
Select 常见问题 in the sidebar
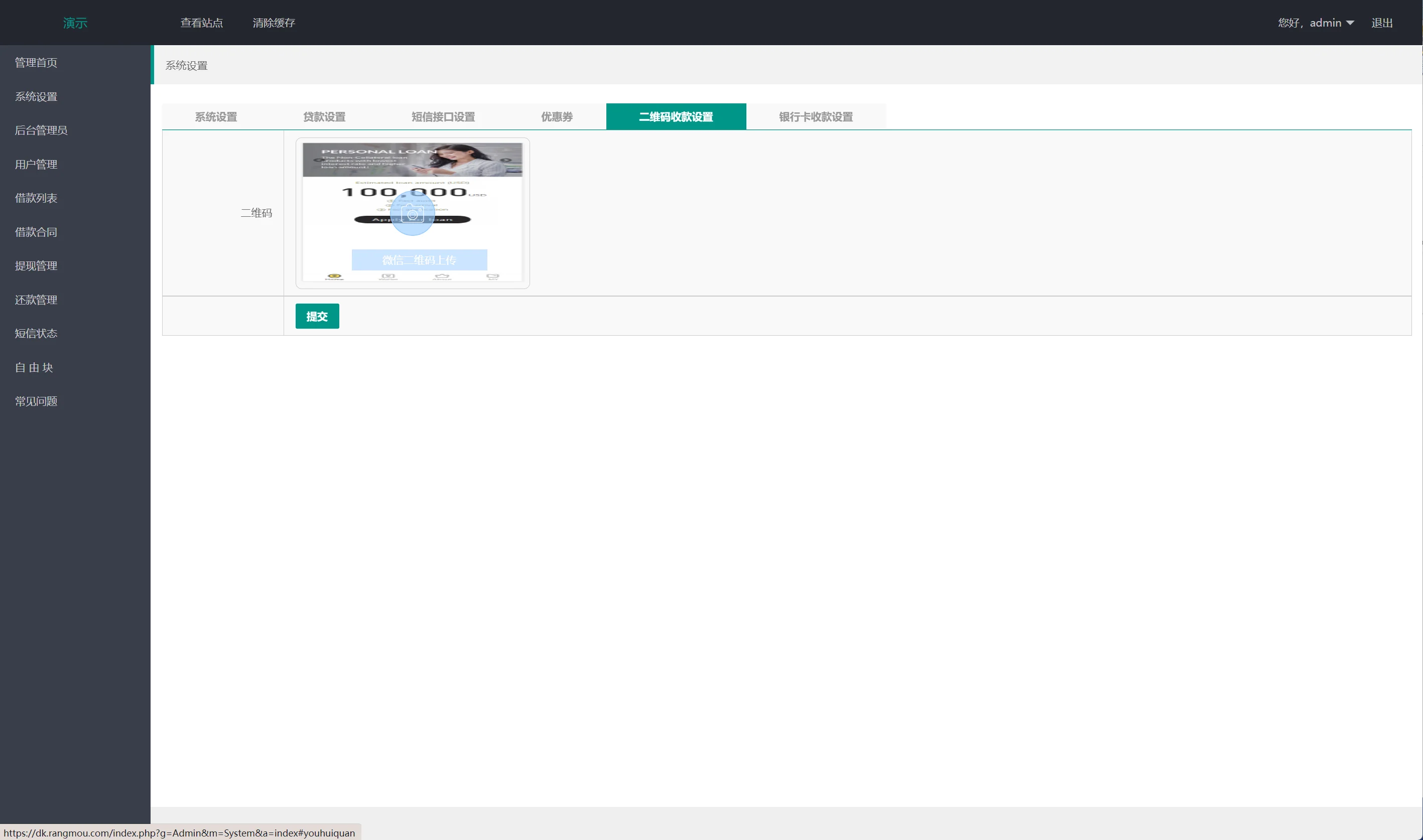[36, 401]
